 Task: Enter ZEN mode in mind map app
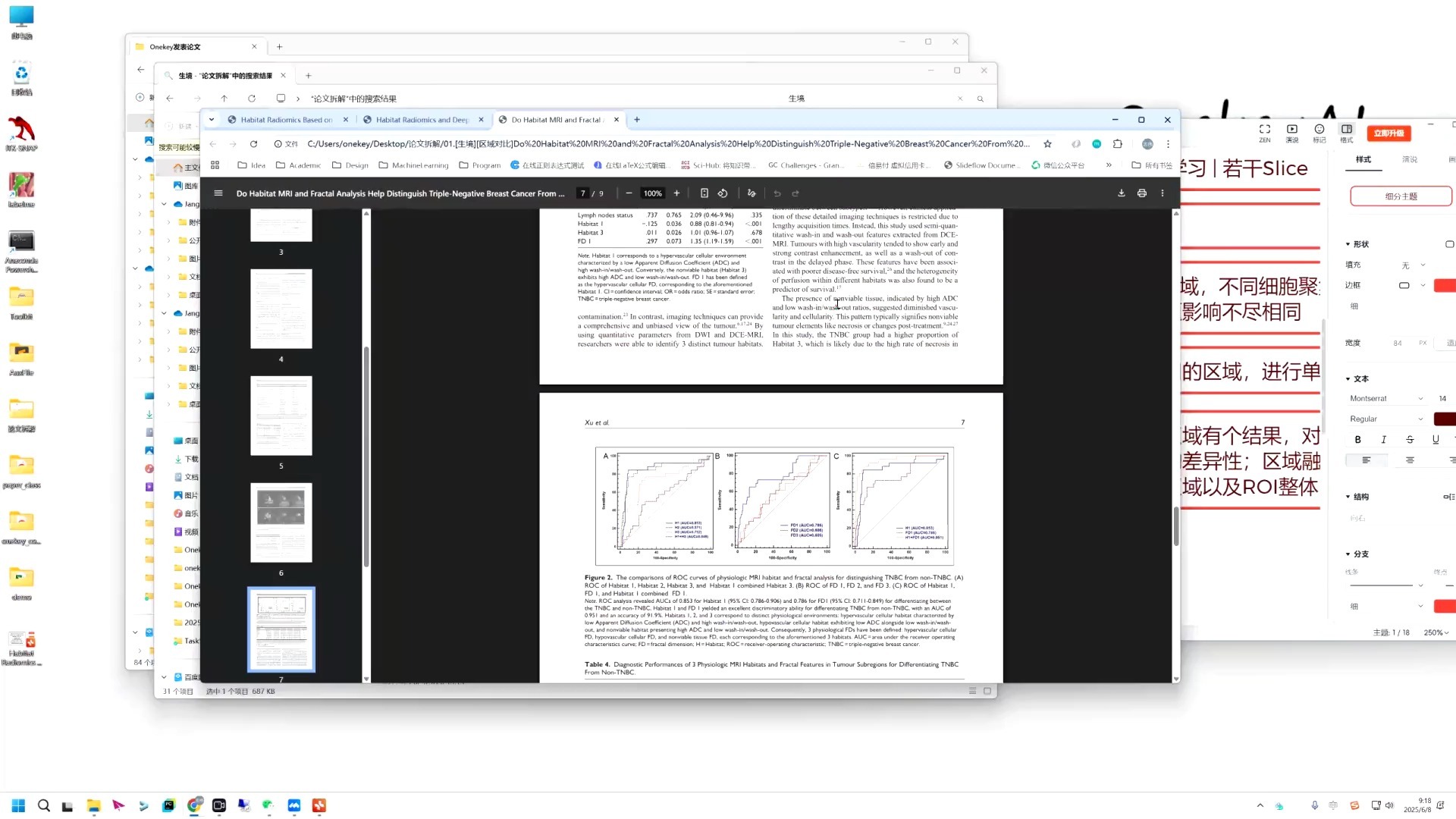click(x=1265, y=133)
